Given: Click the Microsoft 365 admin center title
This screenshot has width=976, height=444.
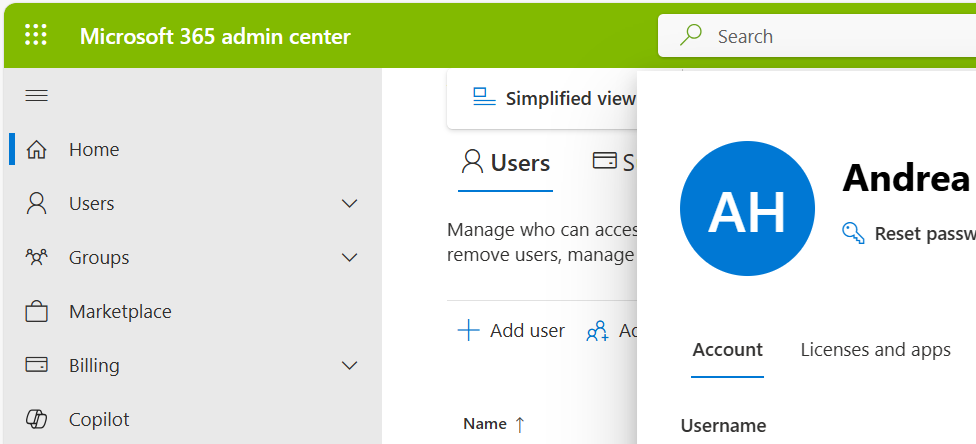Looking at the screenshot, I should (215, 36).
